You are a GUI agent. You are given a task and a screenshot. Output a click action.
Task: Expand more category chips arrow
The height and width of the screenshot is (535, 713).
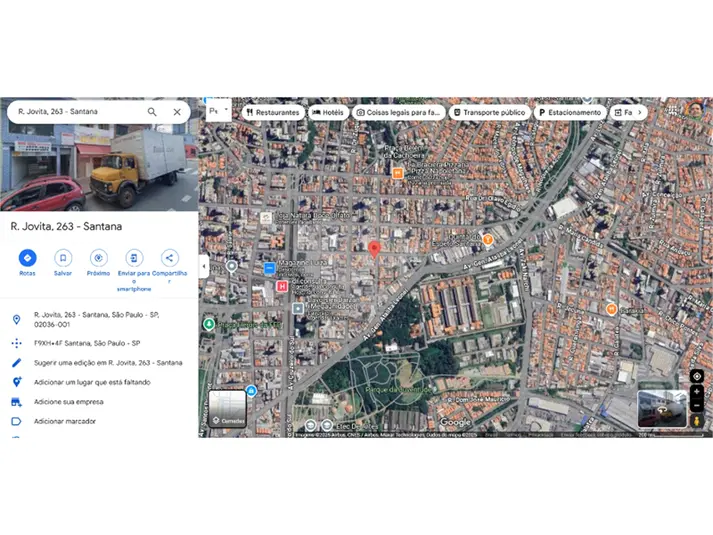[640, 112]
